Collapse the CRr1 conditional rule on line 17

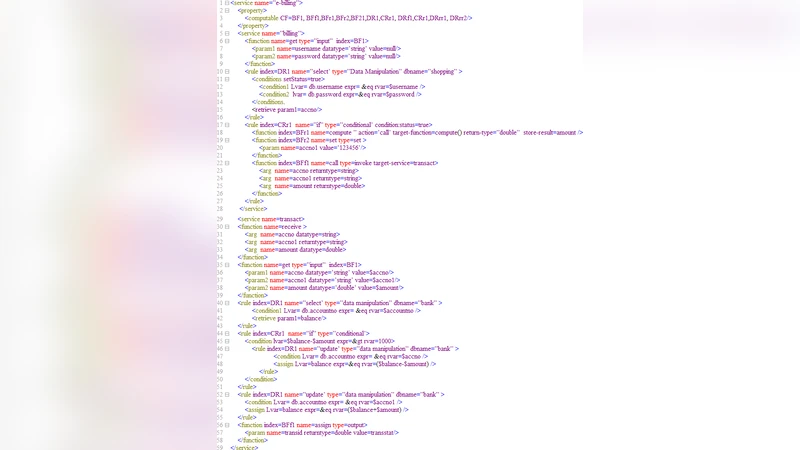227,124
